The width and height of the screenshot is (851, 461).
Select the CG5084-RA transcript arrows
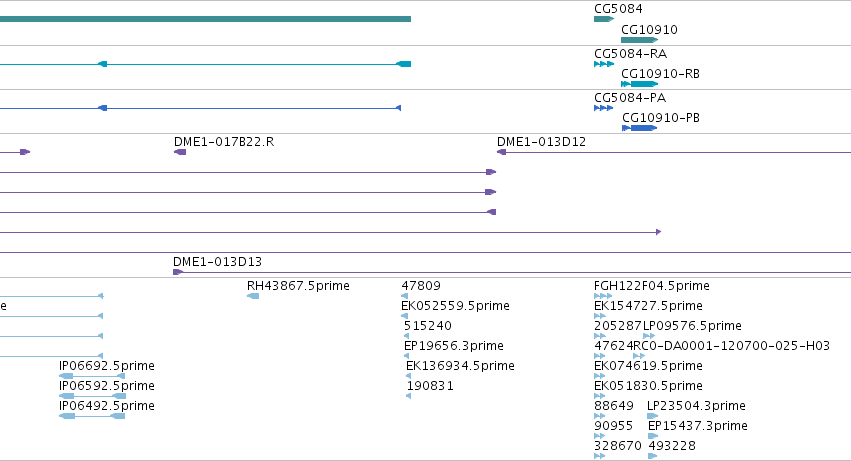coord(604,64)
